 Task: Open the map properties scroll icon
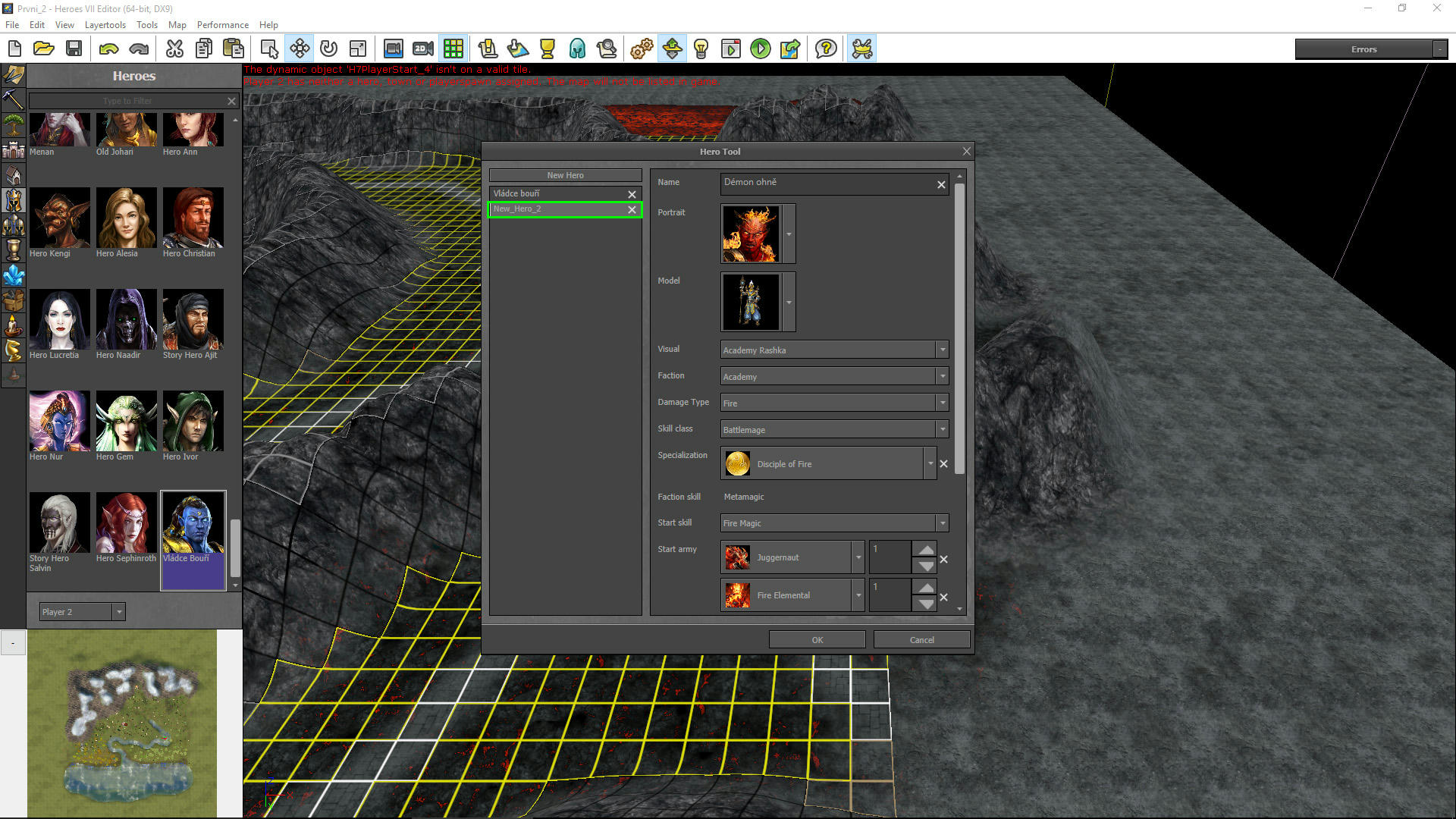tap(488, 49)
